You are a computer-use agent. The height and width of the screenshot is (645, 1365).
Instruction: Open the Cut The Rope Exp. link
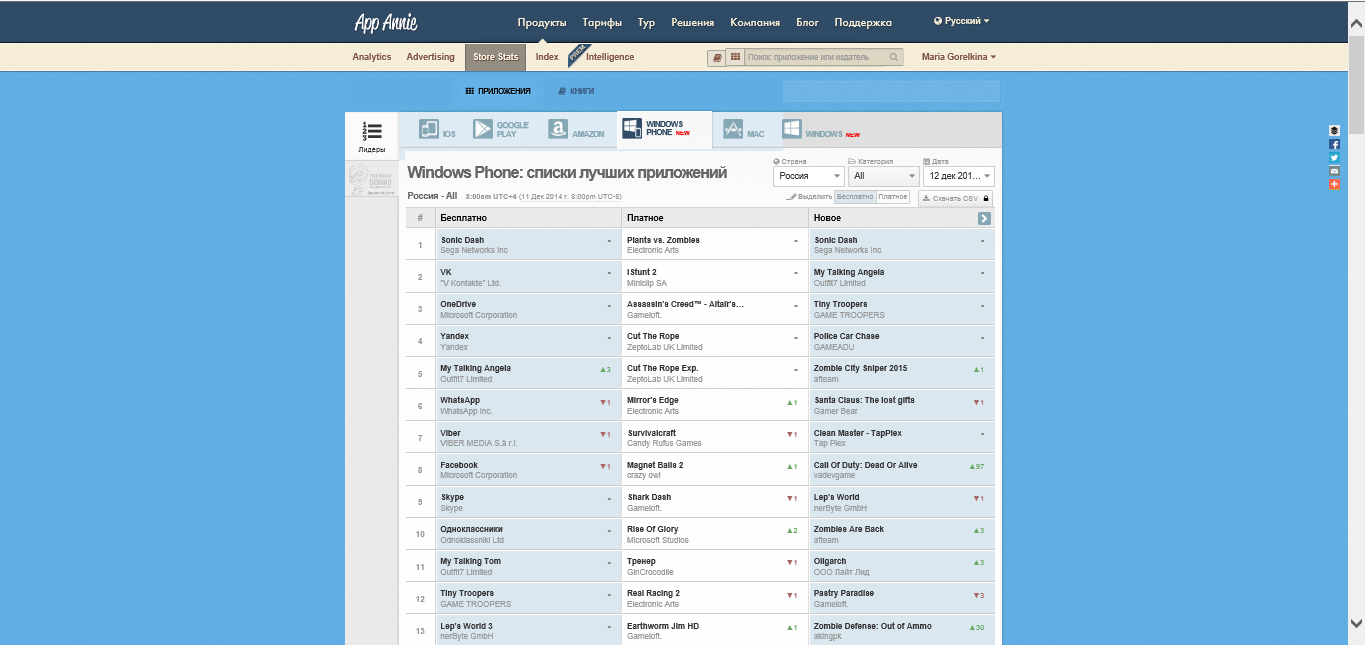pyautogui.click(x=662, y=368)
